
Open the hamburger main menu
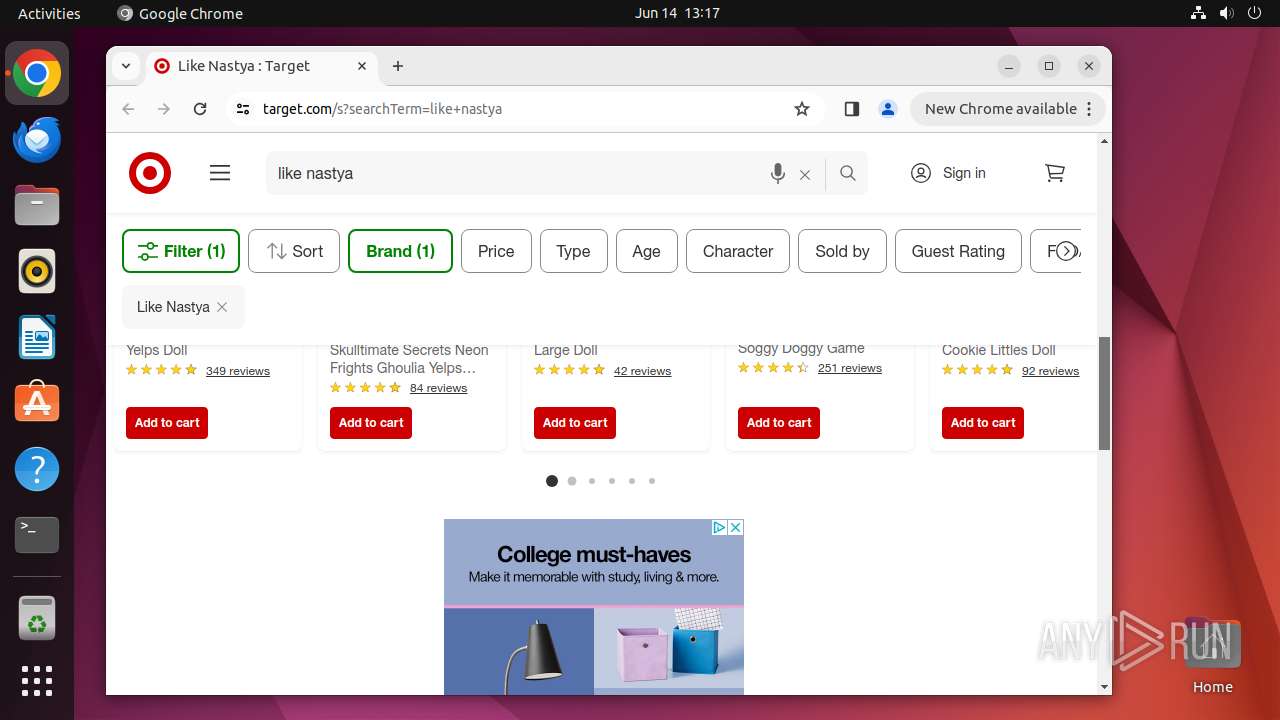(220, 173)
